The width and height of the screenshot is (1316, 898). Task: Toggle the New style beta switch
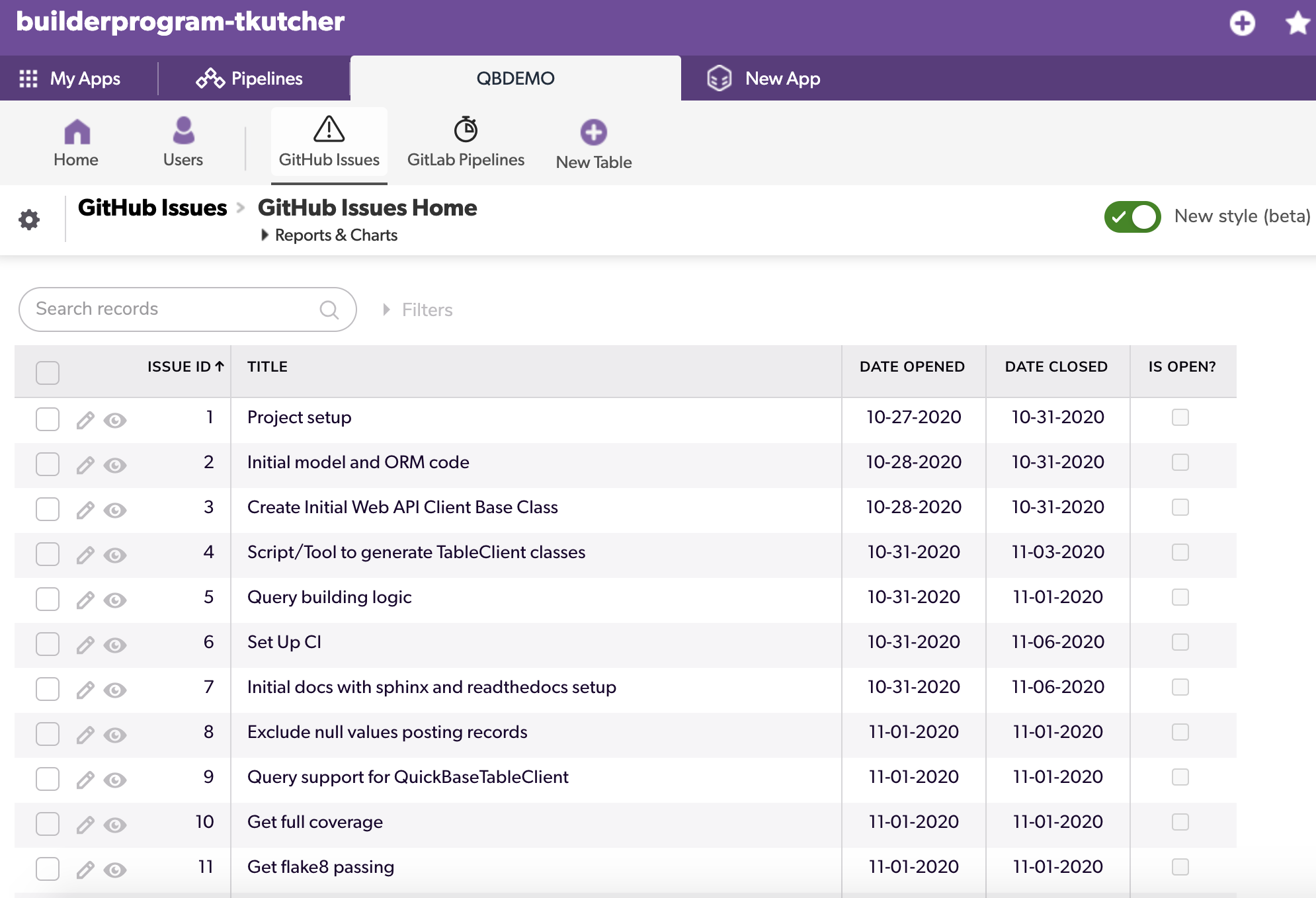[1132, 216]
